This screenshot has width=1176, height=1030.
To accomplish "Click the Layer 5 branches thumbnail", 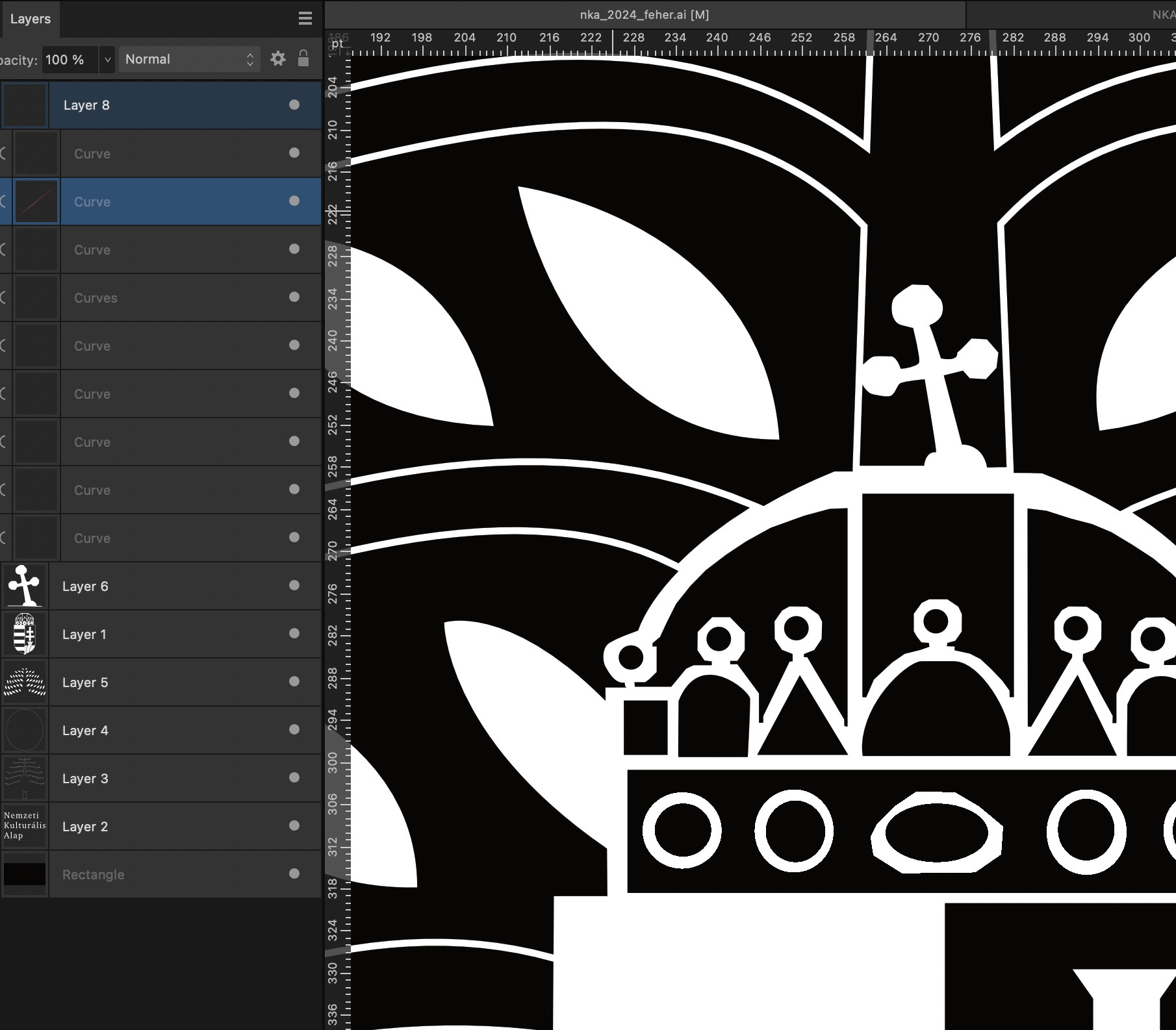I will click(x=25, y=682).
